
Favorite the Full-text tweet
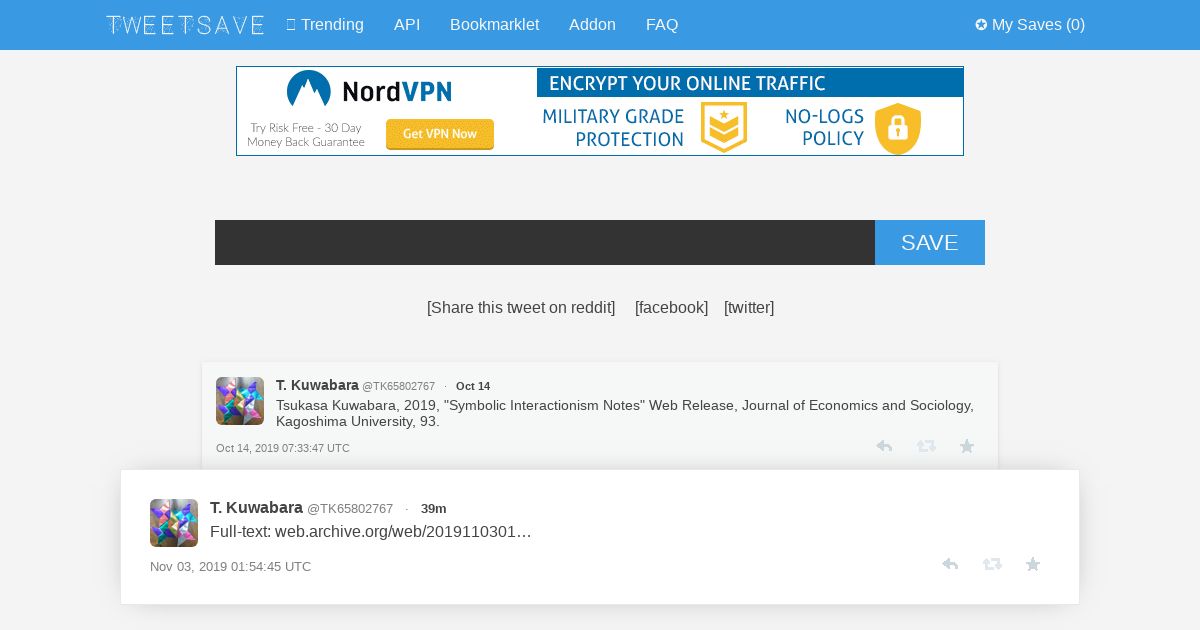[1033, 564]
